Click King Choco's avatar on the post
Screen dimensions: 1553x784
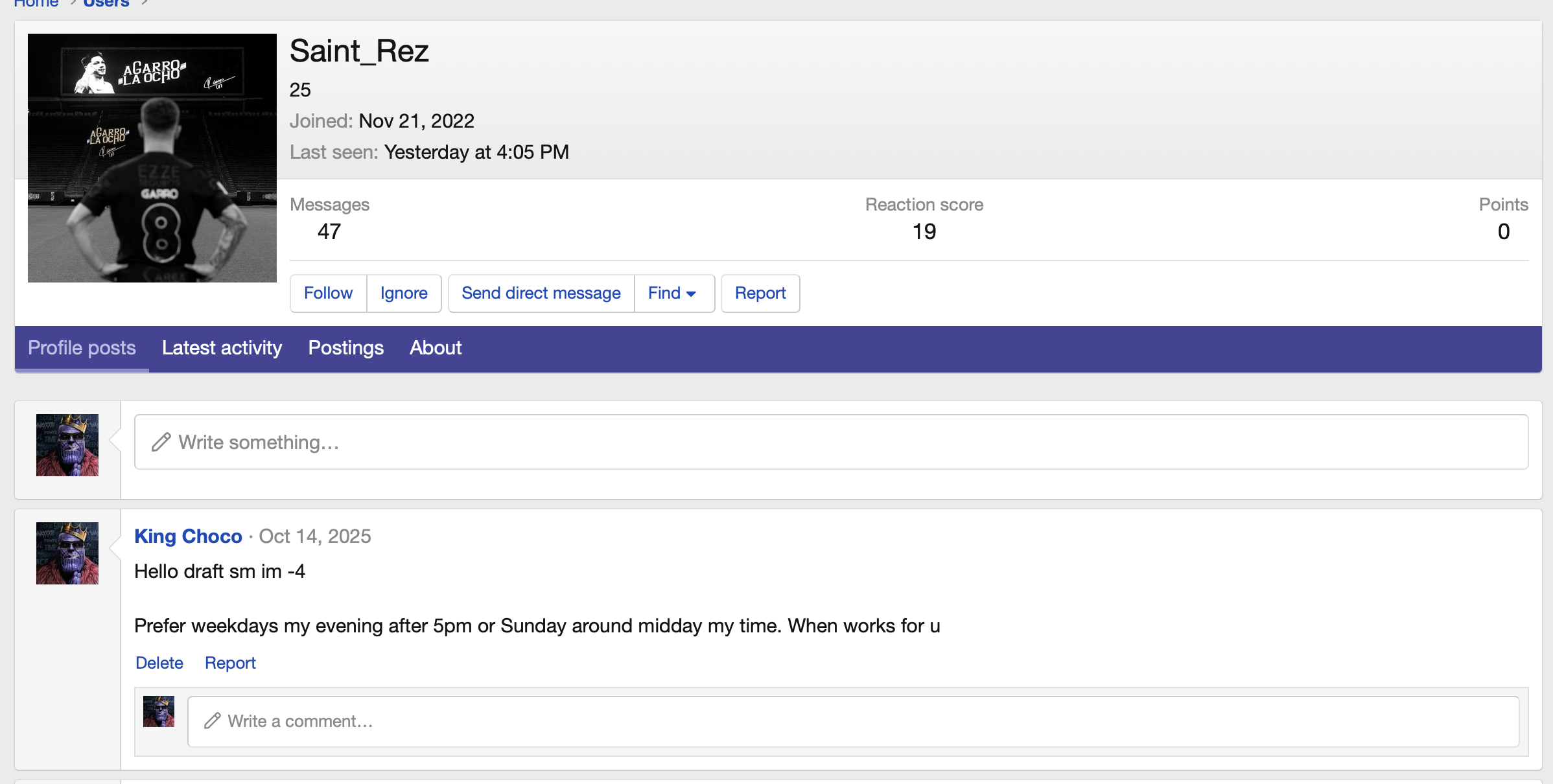tap(67, 553)
